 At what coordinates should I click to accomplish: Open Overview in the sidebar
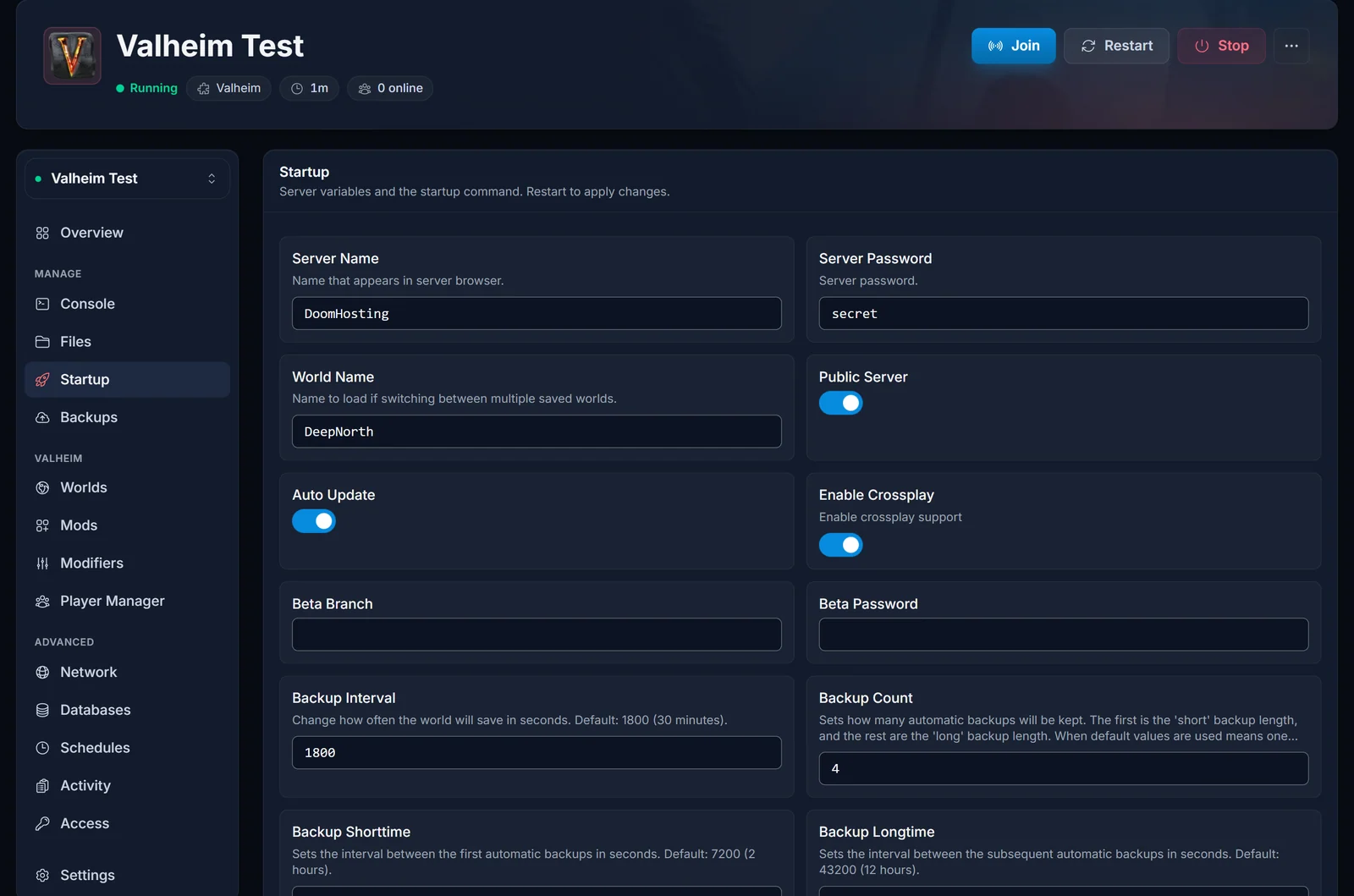pos(127,233)
